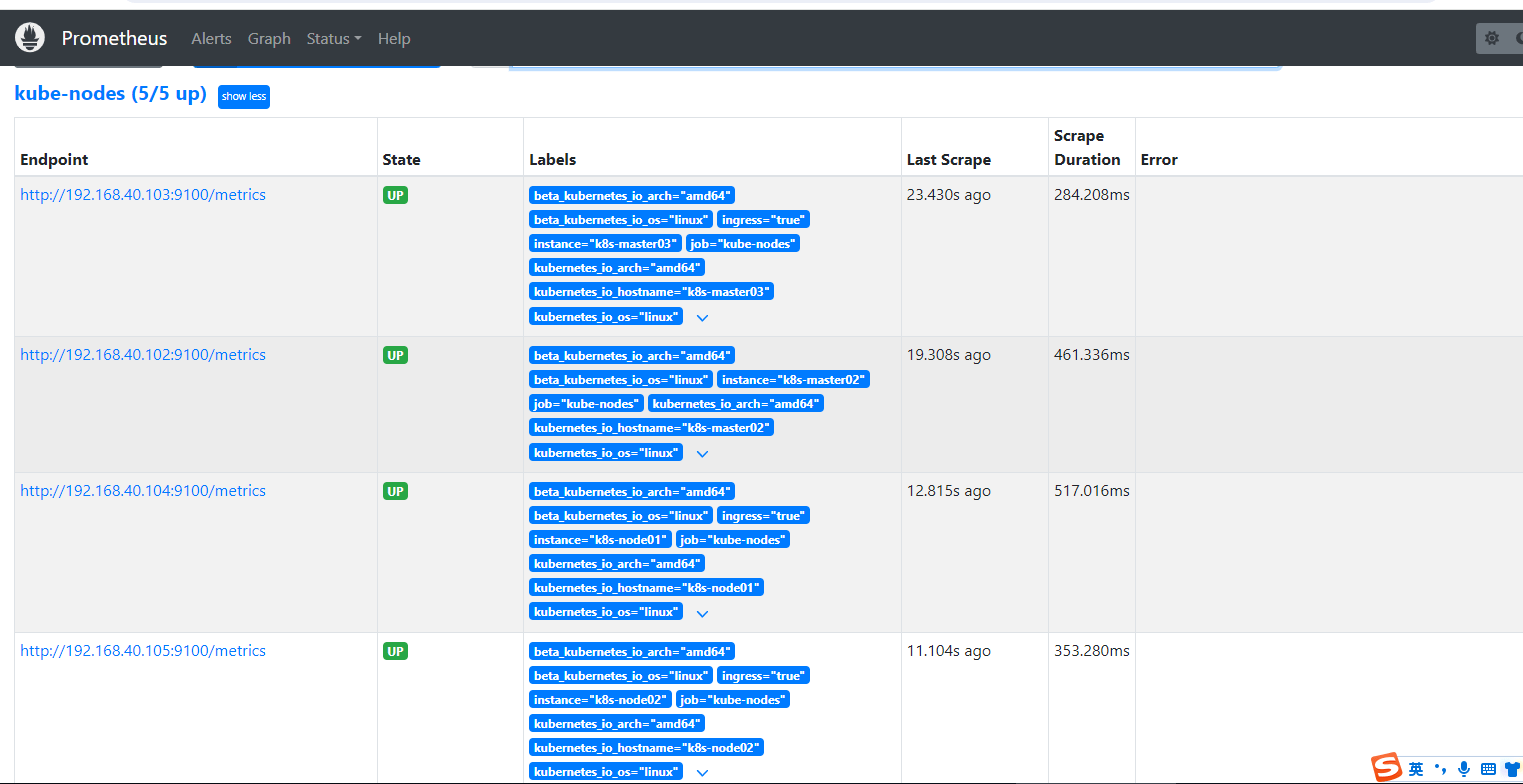The width and height of the screenshot is (1523, 784).
Task: Open the 192.168.40.103:9100/metrics endpoint link
Action: (143, 195)
